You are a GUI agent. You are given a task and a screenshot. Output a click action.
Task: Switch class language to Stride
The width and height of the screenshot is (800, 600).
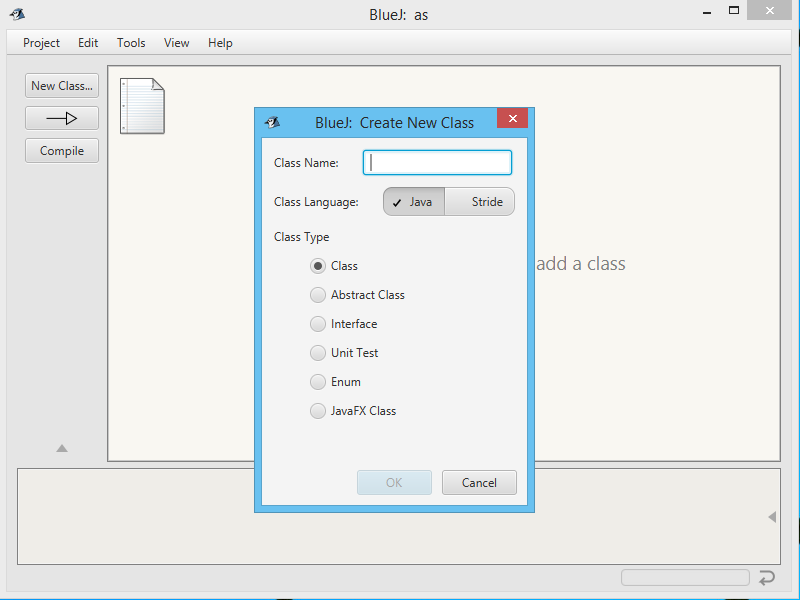(x=480, y=202)
